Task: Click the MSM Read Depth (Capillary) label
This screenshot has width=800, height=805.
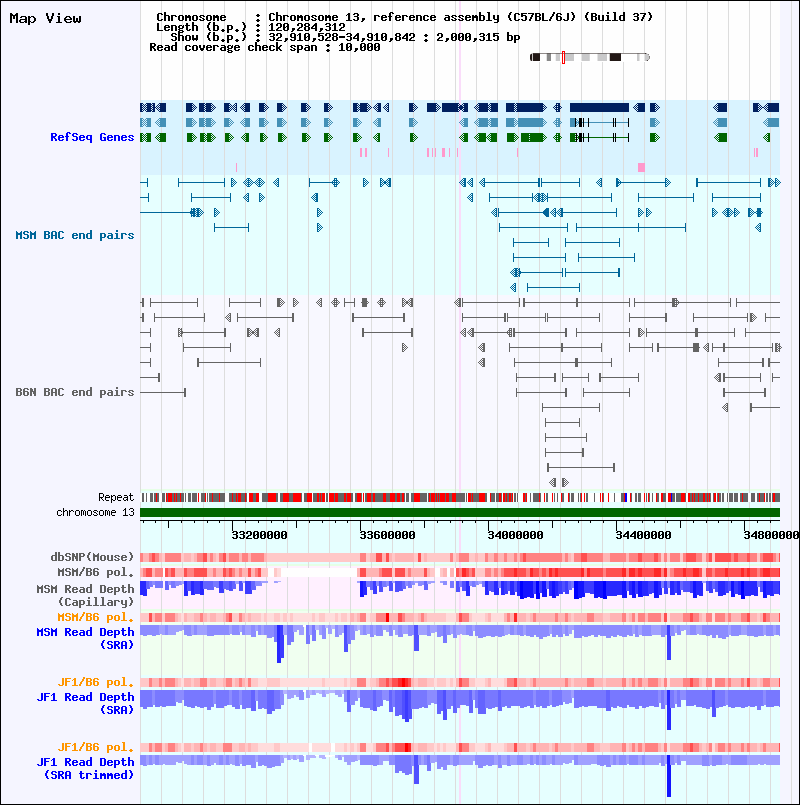Action: click(x=85, y=595)
